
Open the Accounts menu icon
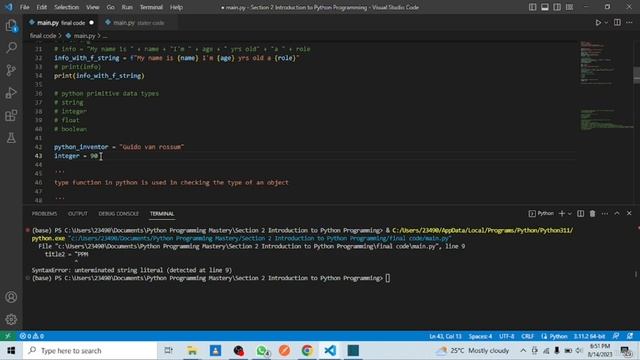tap(11, 297)
